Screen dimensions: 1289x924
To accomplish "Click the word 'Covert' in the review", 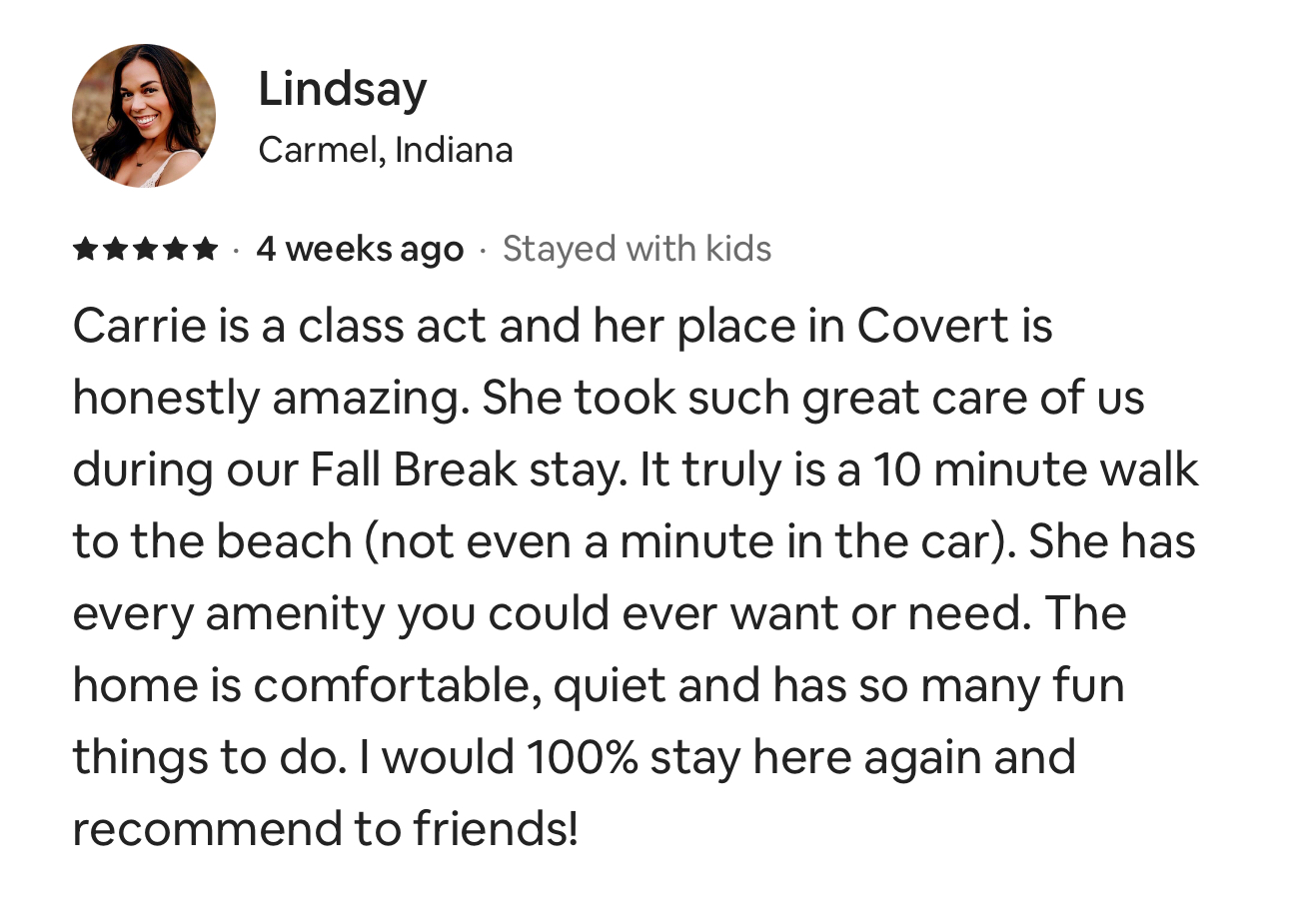I will (x=932, y=326).
